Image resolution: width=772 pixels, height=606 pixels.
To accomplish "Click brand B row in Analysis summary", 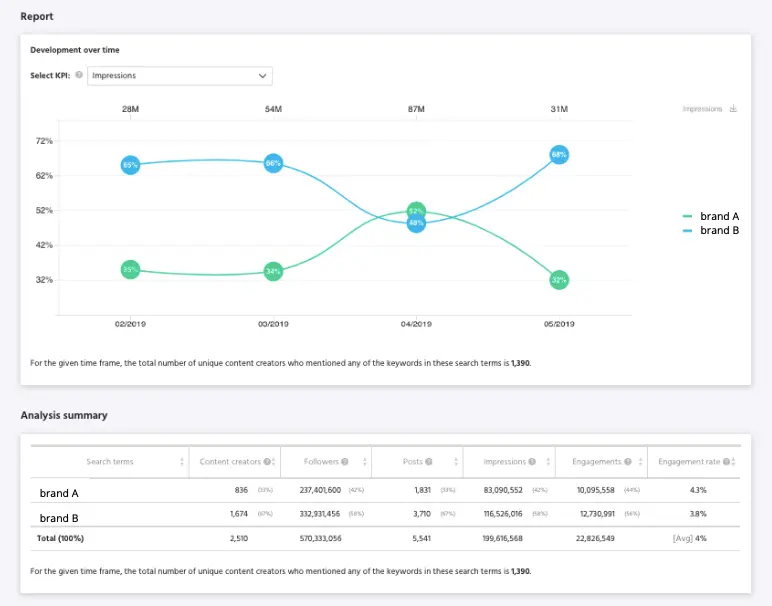I will pos(60,518).
